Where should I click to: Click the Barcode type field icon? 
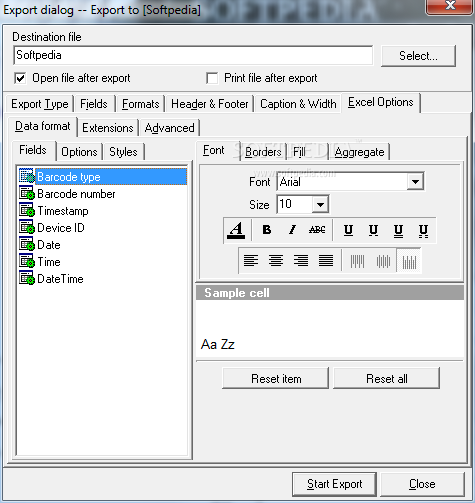tap(27, 176)
